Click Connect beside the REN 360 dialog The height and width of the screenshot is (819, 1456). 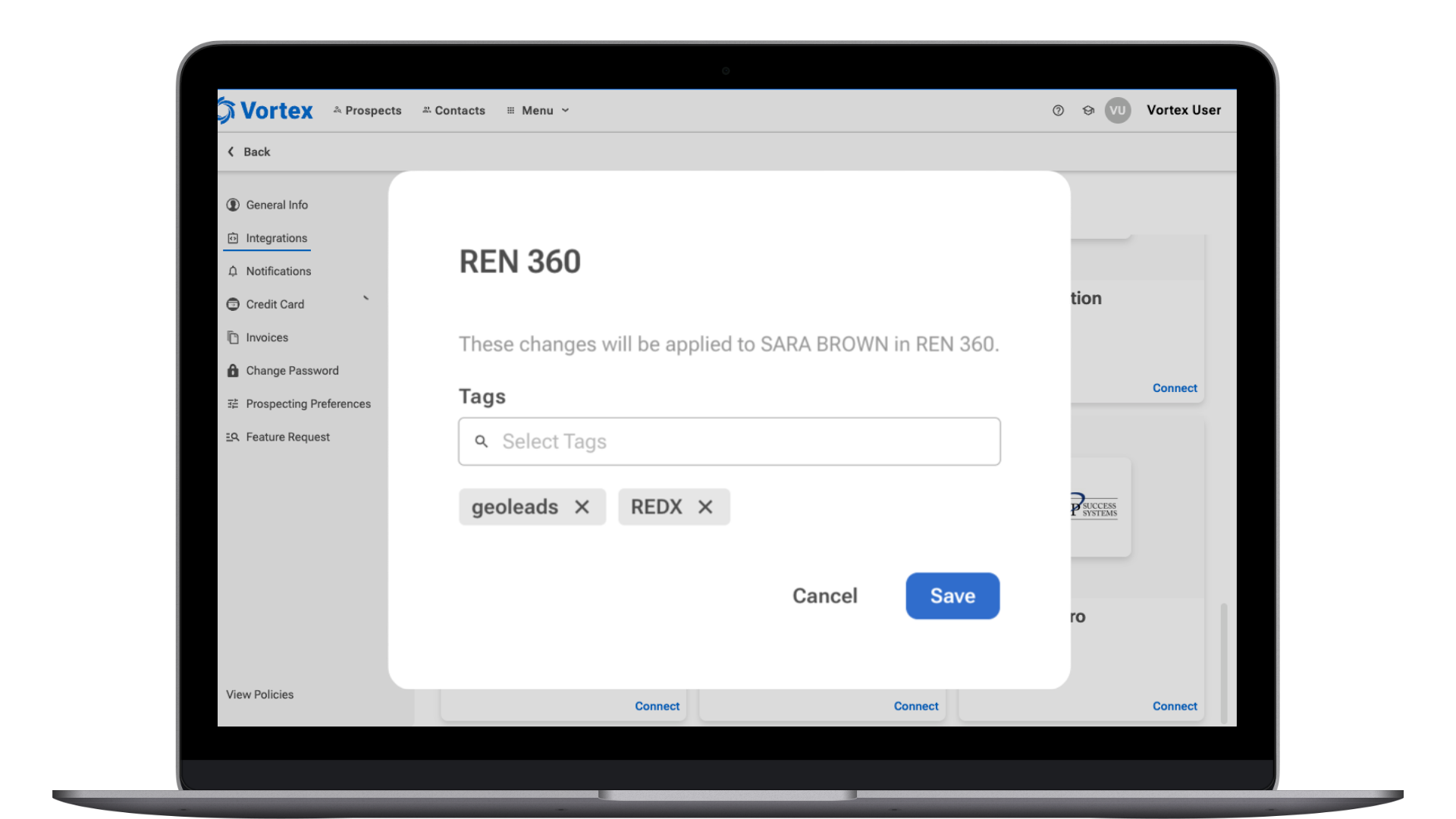point(1175,388)
